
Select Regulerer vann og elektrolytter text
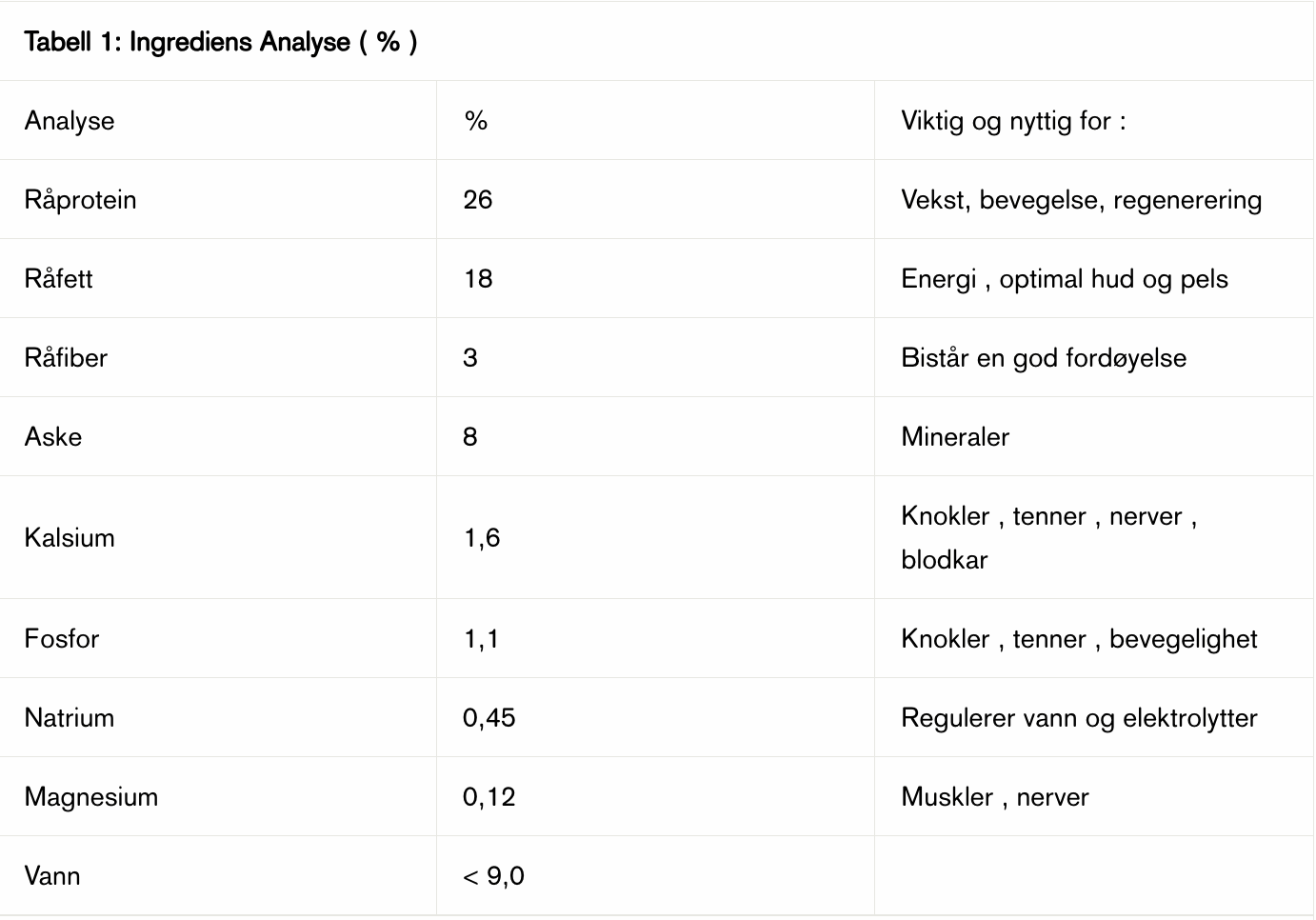1079,718
